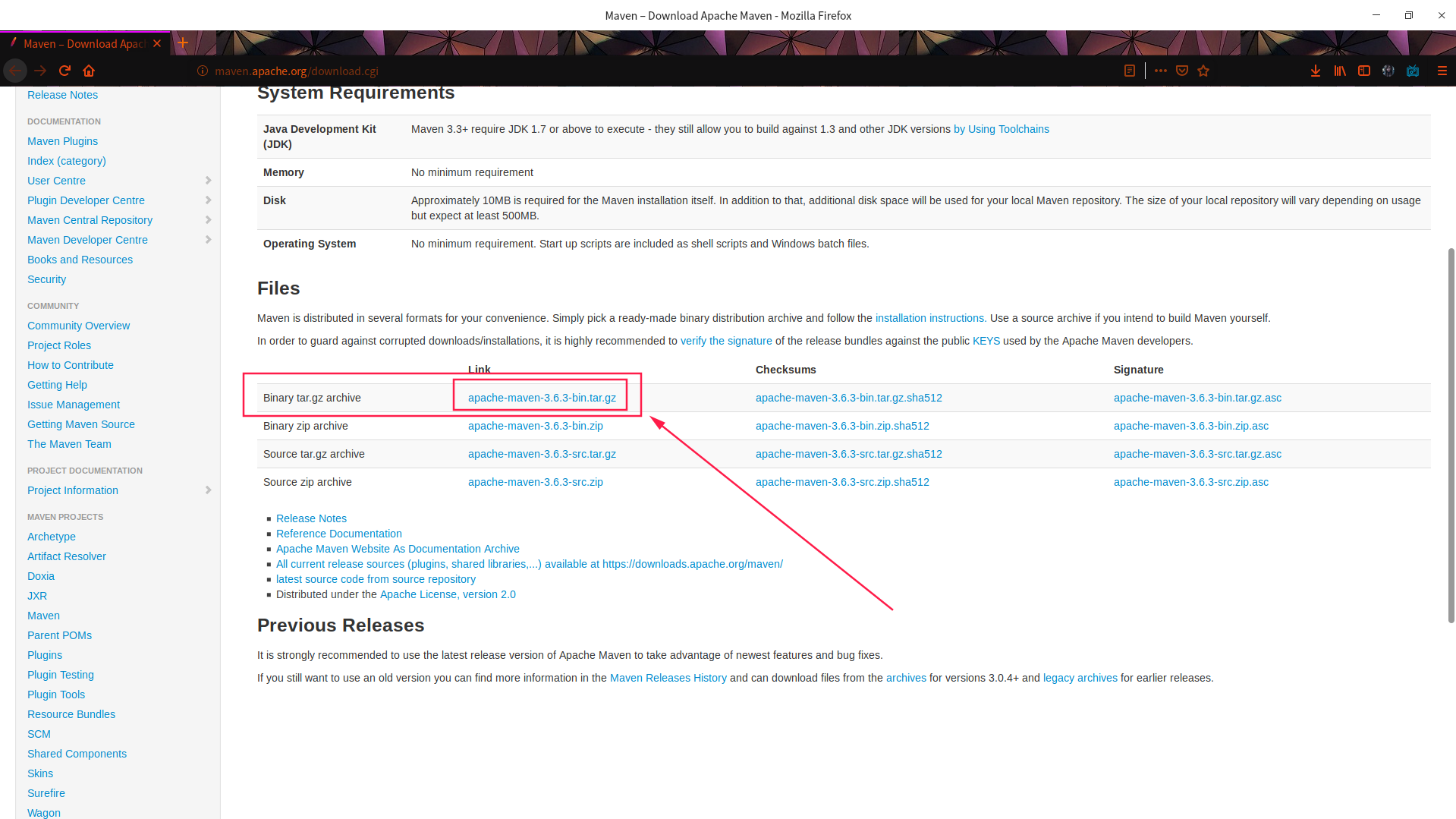Open Maven Releases History link
Image resolution: width=1456 pixels, height=819 pixels.
(x=668, y=678)
